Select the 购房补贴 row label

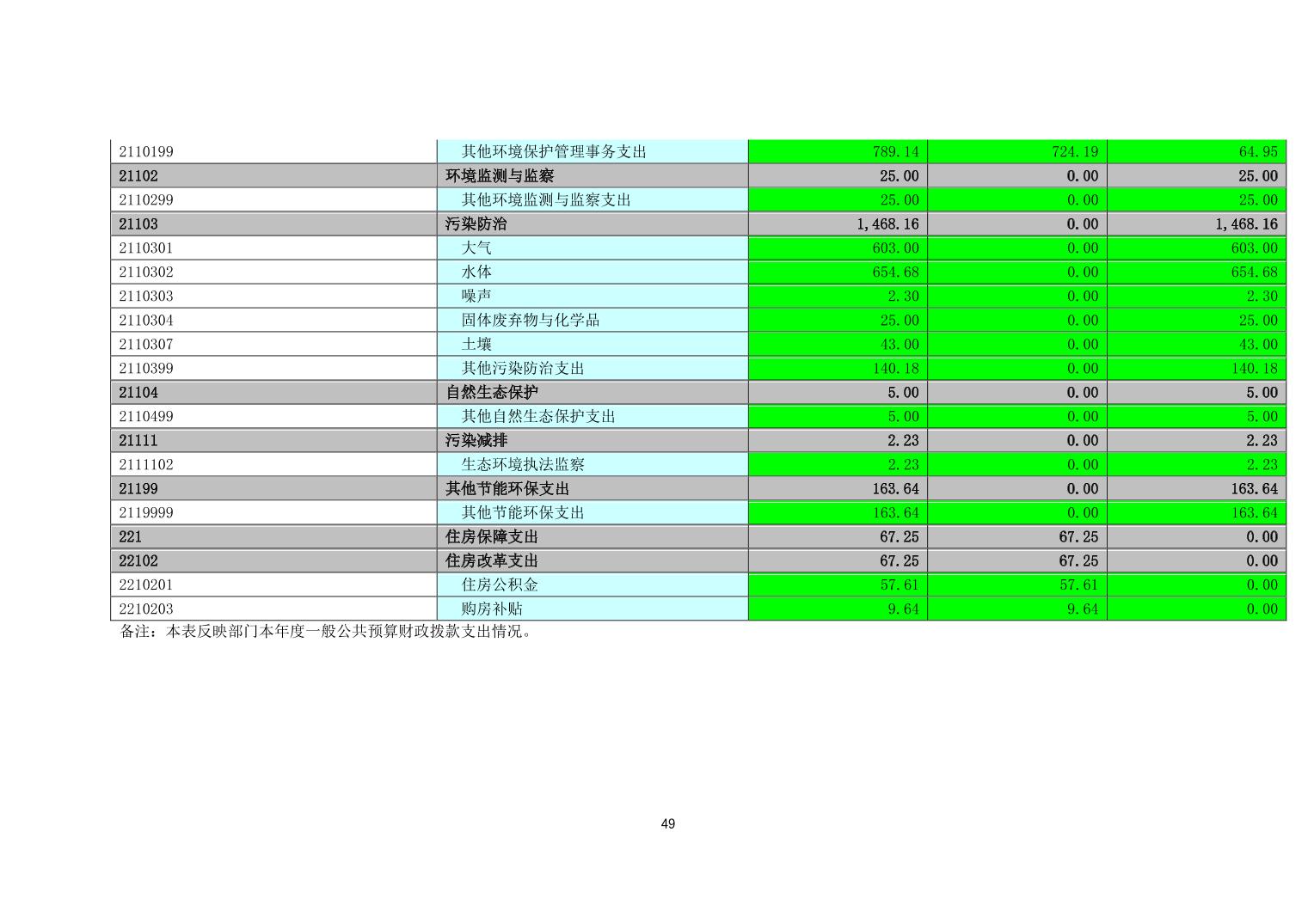pos(492,609)
